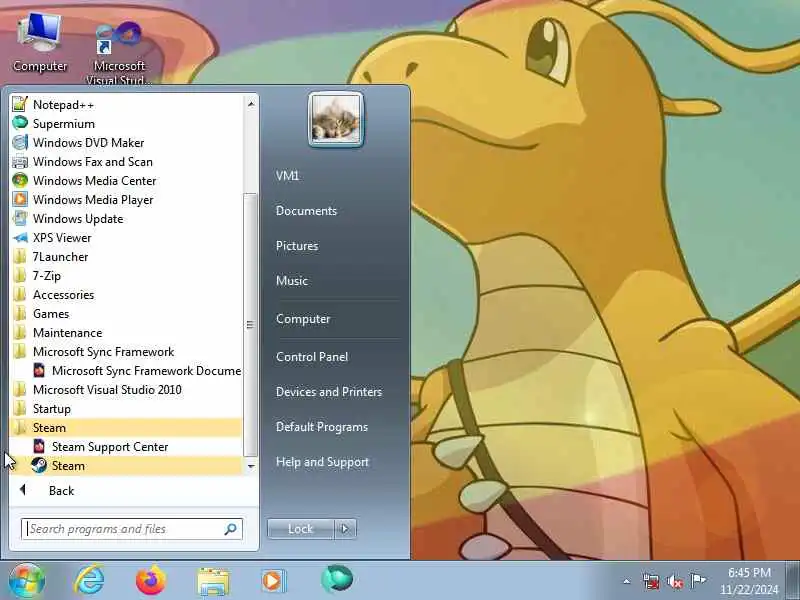Click the Lock button
The width and height of the screenshot is (800, 600).
click(301, 529)
